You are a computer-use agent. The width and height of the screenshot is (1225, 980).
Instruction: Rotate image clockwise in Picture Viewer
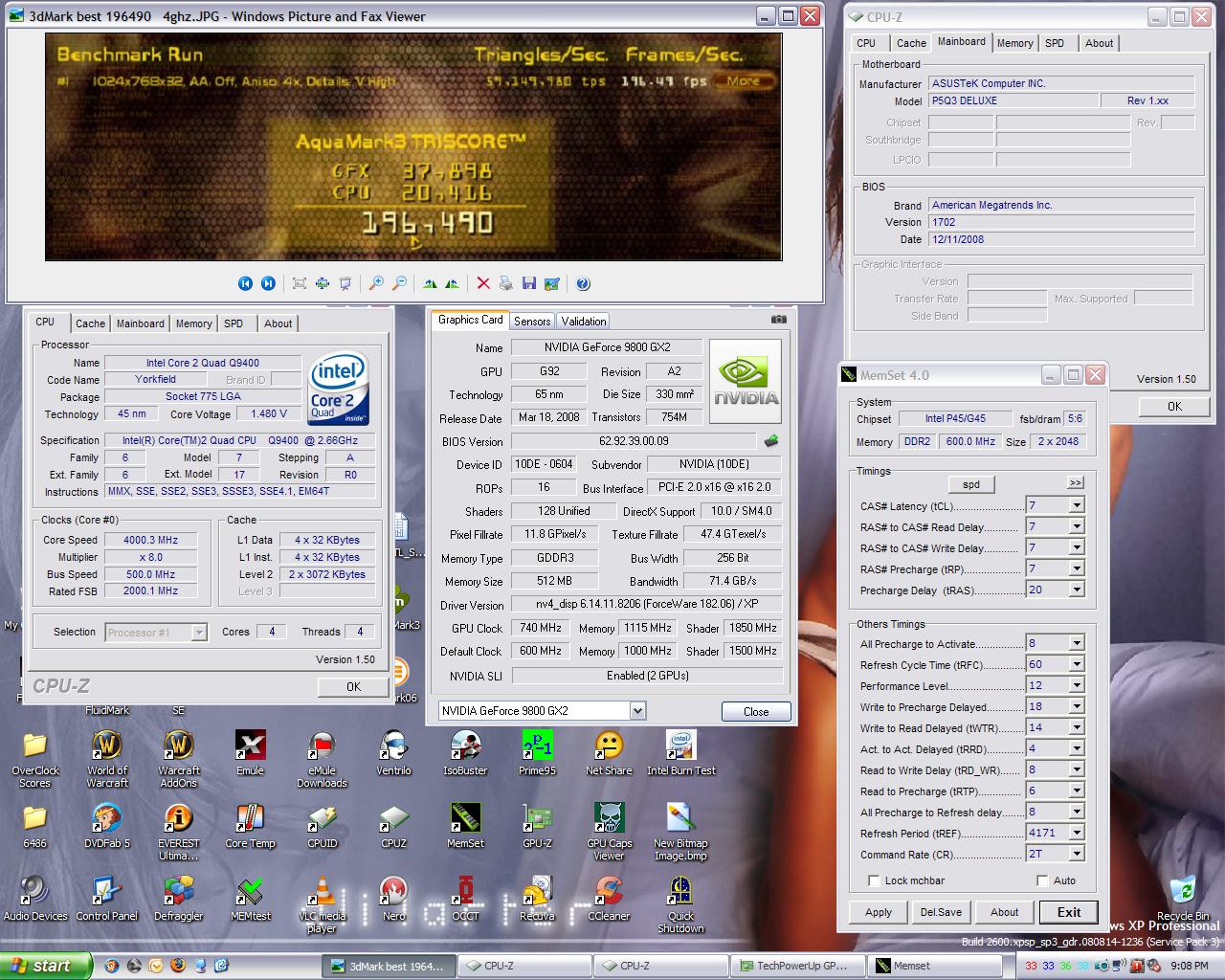click(x=430, y=283)
